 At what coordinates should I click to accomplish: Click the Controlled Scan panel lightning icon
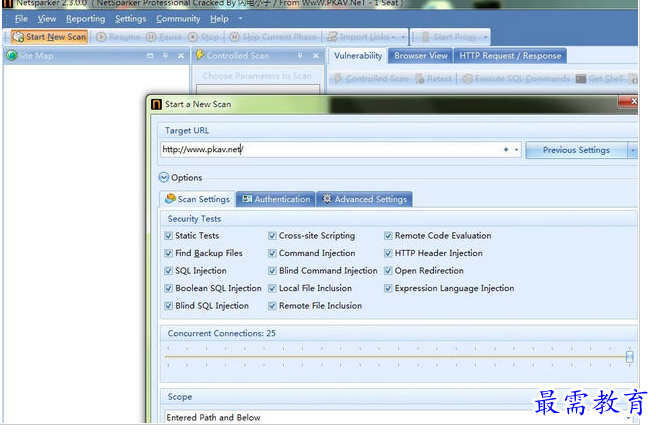click(x=200, y=55)
